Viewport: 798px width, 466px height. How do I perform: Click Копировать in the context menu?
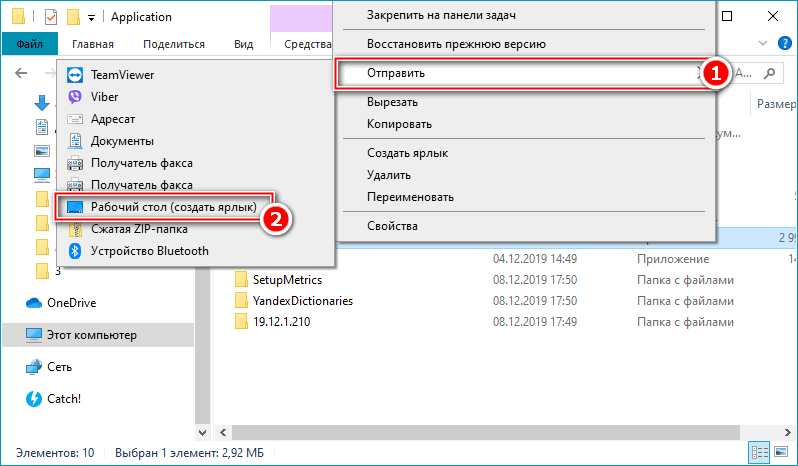[x=399, y=124]
